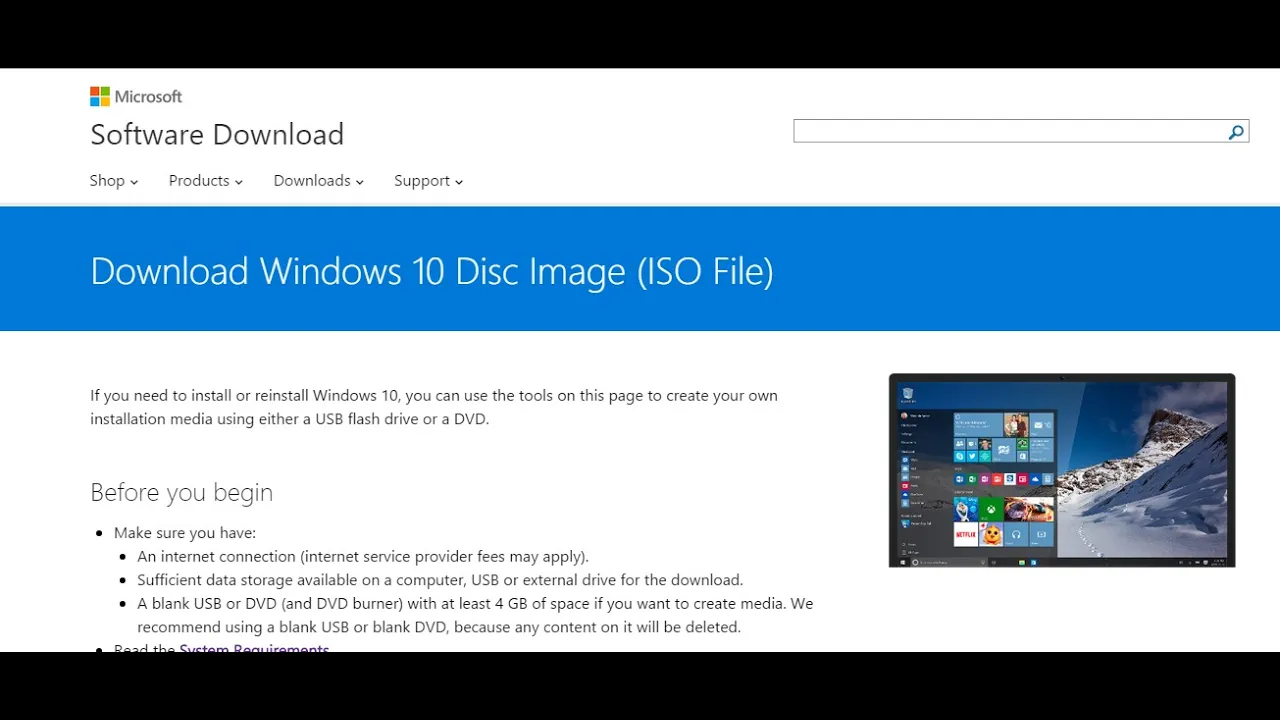Open the System Requirements link
Image resolution: width=1280 pixels, height=720 pixels.
254,648
